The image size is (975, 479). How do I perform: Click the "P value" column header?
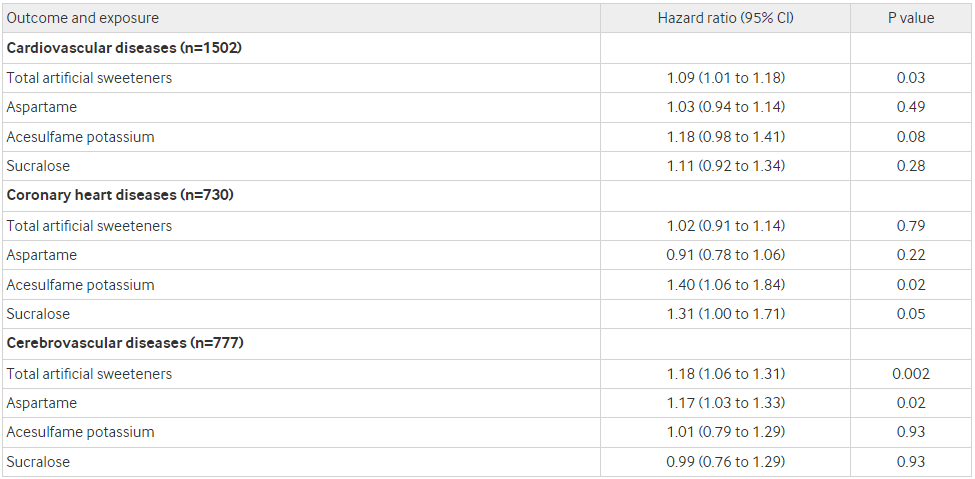pos(910,18)
